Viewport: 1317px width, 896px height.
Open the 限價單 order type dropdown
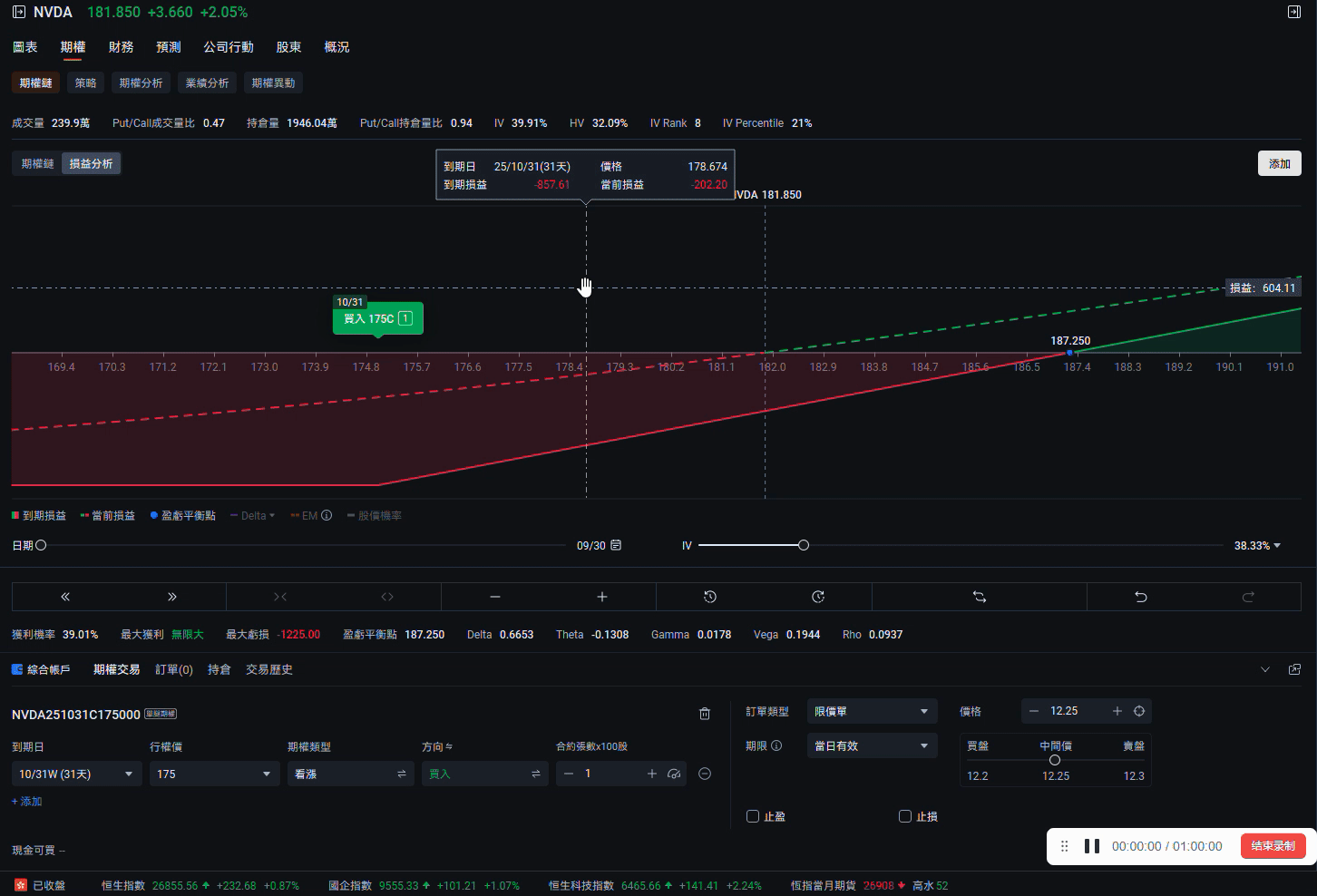871,711
